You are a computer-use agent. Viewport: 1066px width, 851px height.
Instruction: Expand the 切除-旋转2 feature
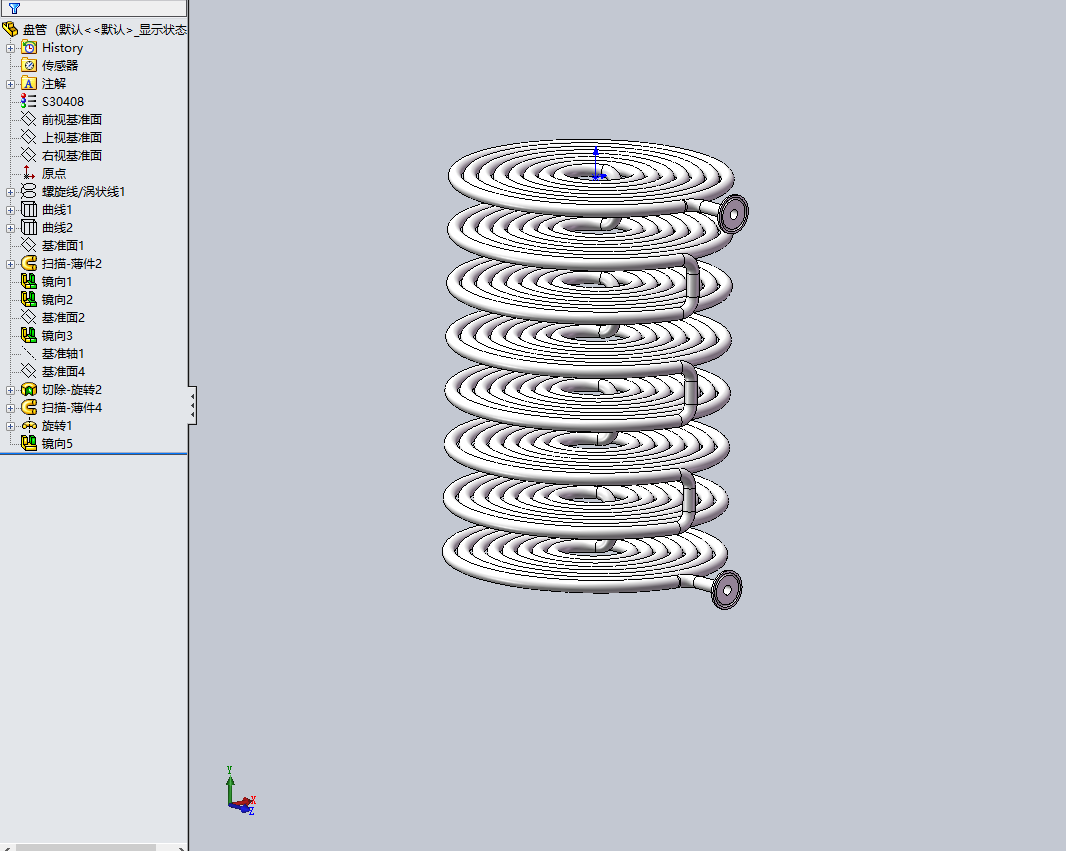[x=10, y=390]
